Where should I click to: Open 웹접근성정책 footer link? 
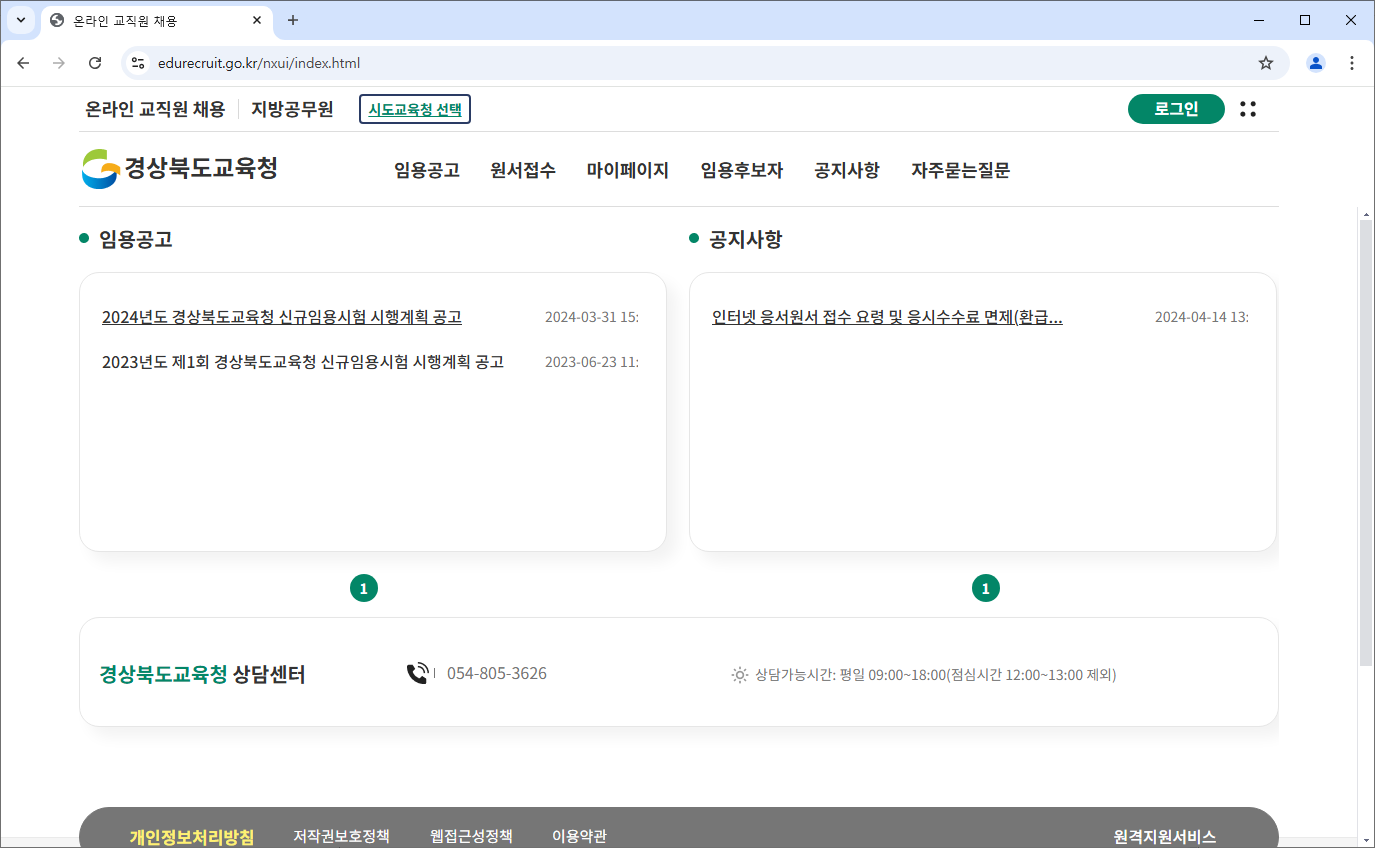(x=471, y=836)
